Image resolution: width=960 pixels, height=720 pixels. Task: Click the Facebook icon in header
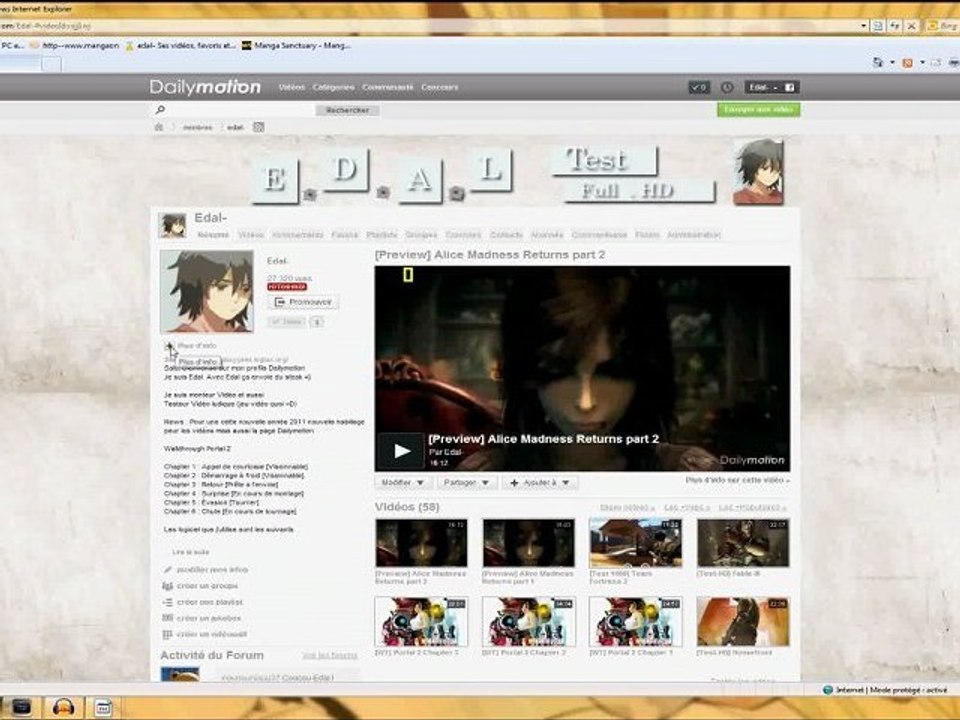(x=790, y=88)
